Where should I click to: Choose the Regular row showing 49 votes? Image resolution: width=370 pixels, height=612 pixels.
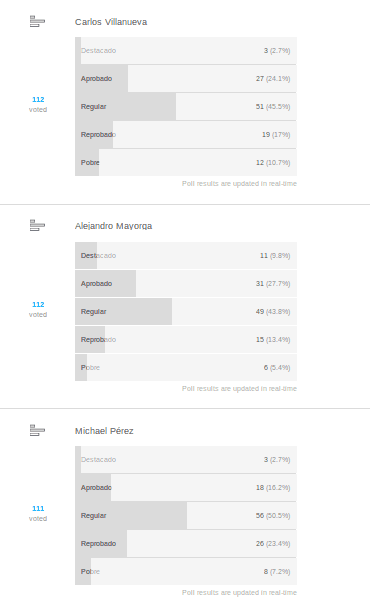pos(186,312)
